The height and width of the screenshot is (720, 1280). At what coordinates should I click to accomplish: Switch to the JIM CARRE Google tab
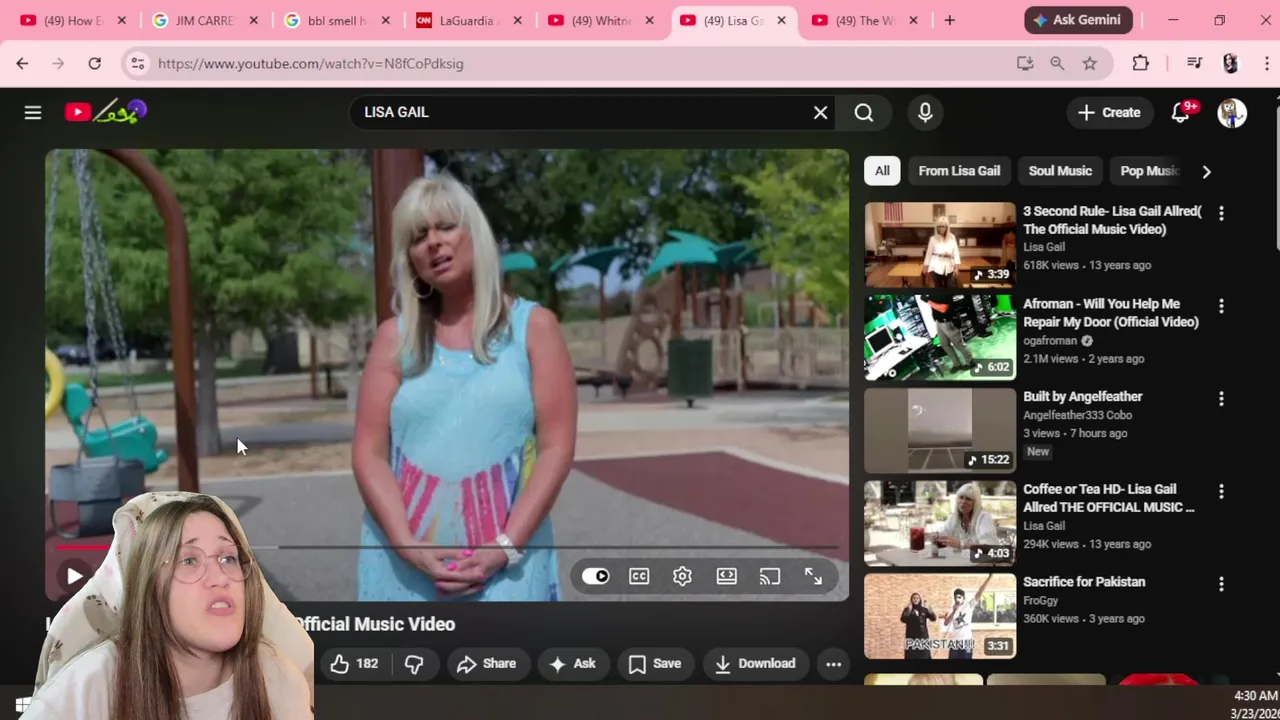pyautogui.click(x=204, y=20)
